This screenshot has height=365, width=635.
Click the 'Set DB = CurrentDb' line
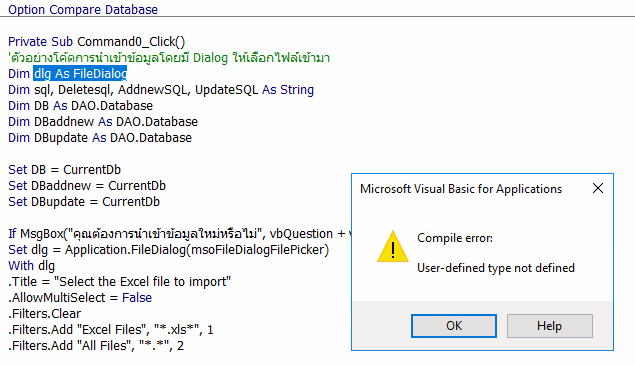pyautogui.click(x=64, y=170)
